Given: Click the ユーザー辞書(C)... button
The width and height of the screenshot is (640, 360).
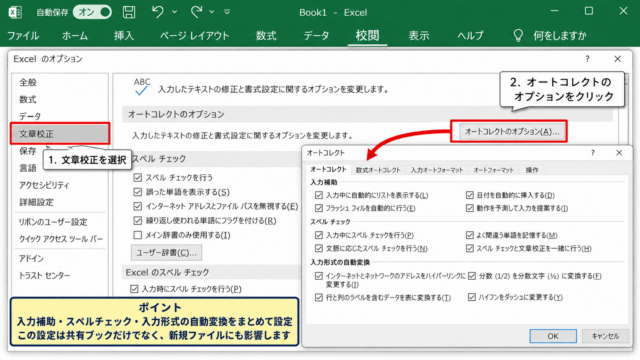Looking at the screenshot, I should click(x=166, y=253).
